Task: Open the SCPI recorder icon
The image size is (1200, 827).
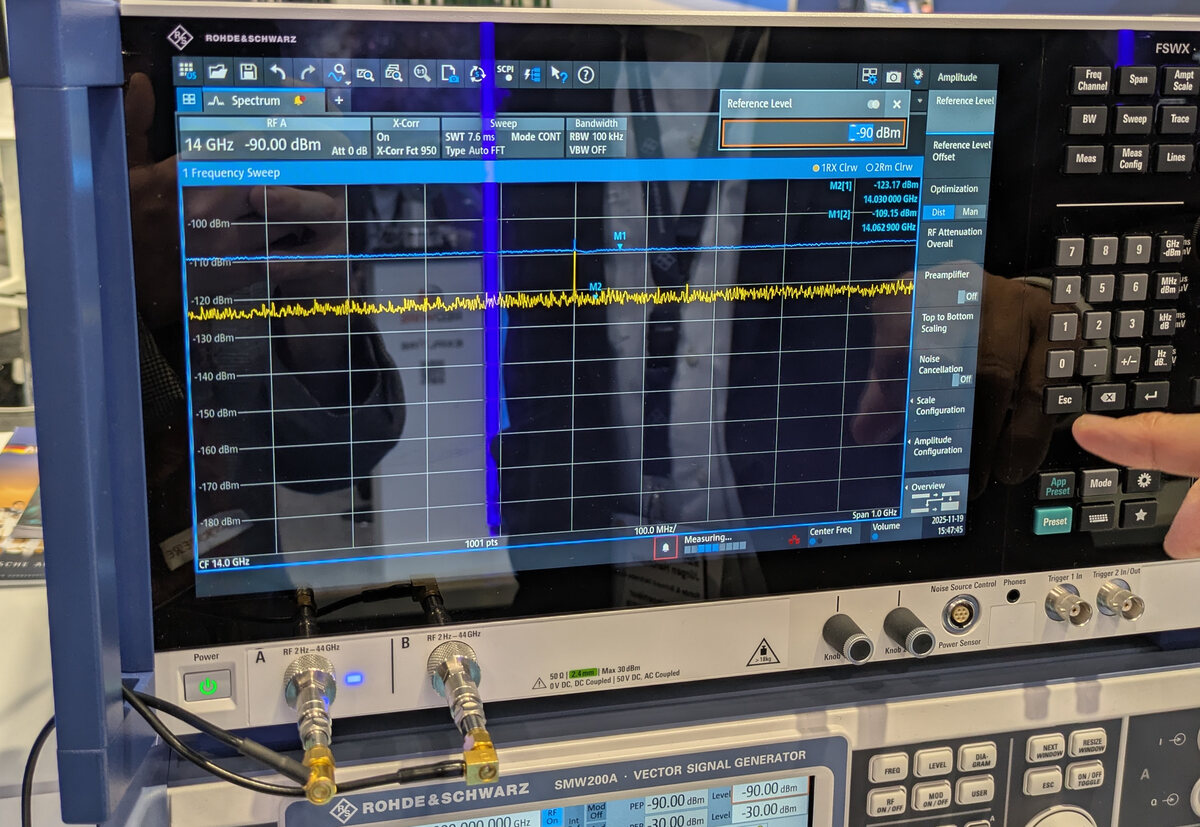Action: 505,73
